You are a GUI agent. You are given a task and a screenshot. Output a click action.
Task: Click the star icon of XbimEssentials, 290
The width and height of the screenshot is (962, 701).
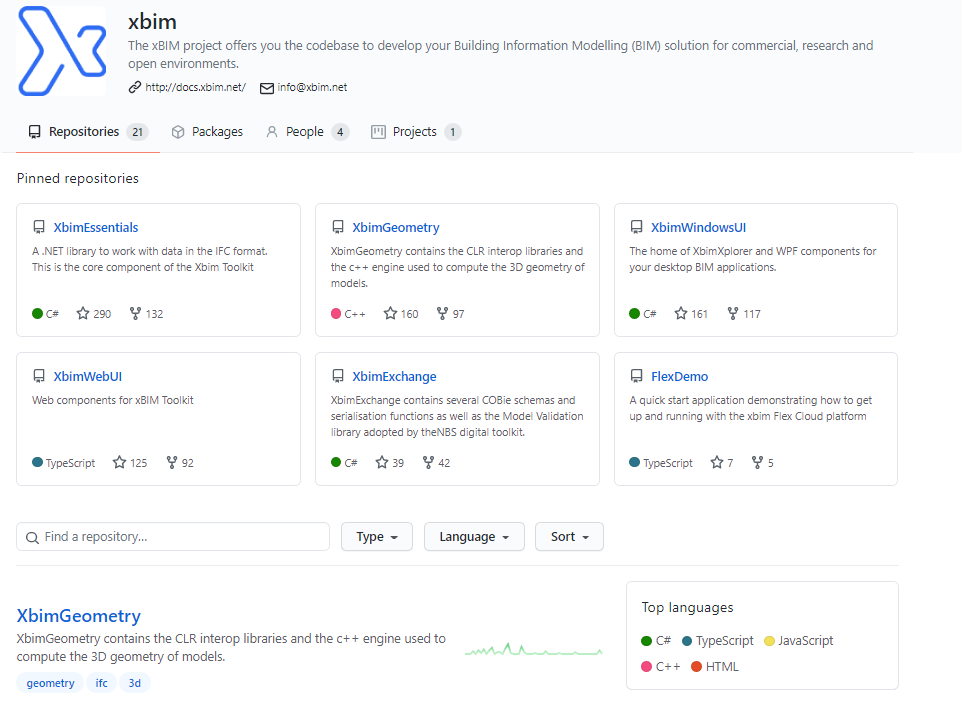click(x=83, y=313)
